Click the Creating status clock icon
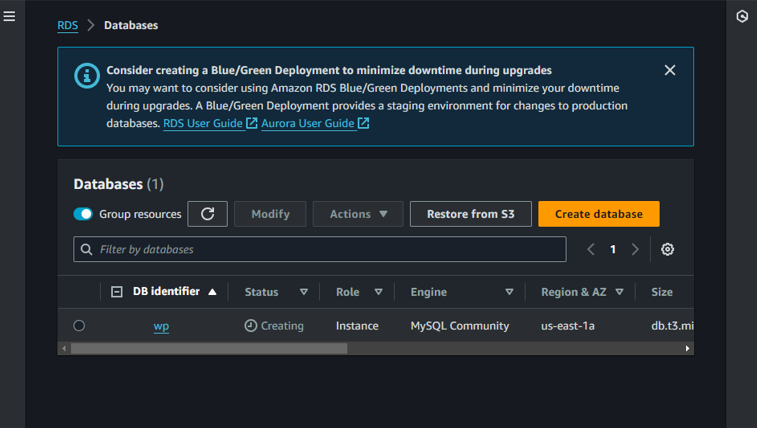This screenshot has height=428, width=757. pos(251,326)
